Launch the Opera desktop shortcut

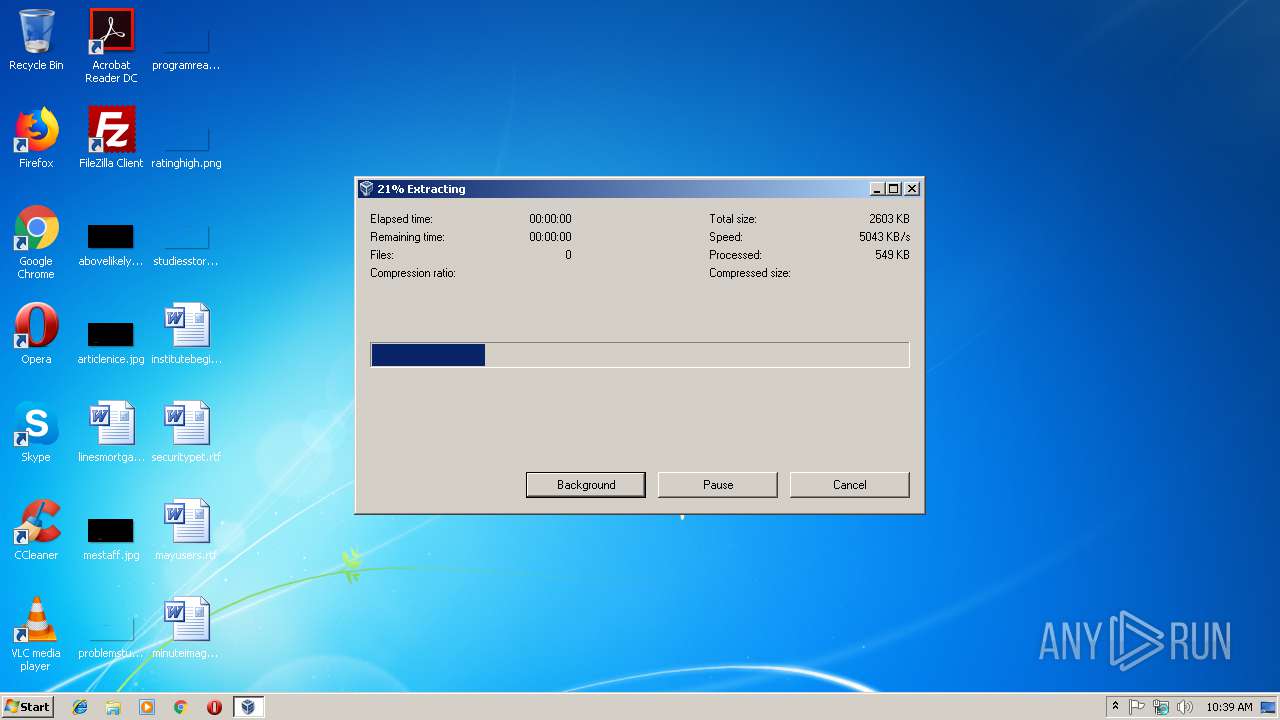click(x=36, y=334)
